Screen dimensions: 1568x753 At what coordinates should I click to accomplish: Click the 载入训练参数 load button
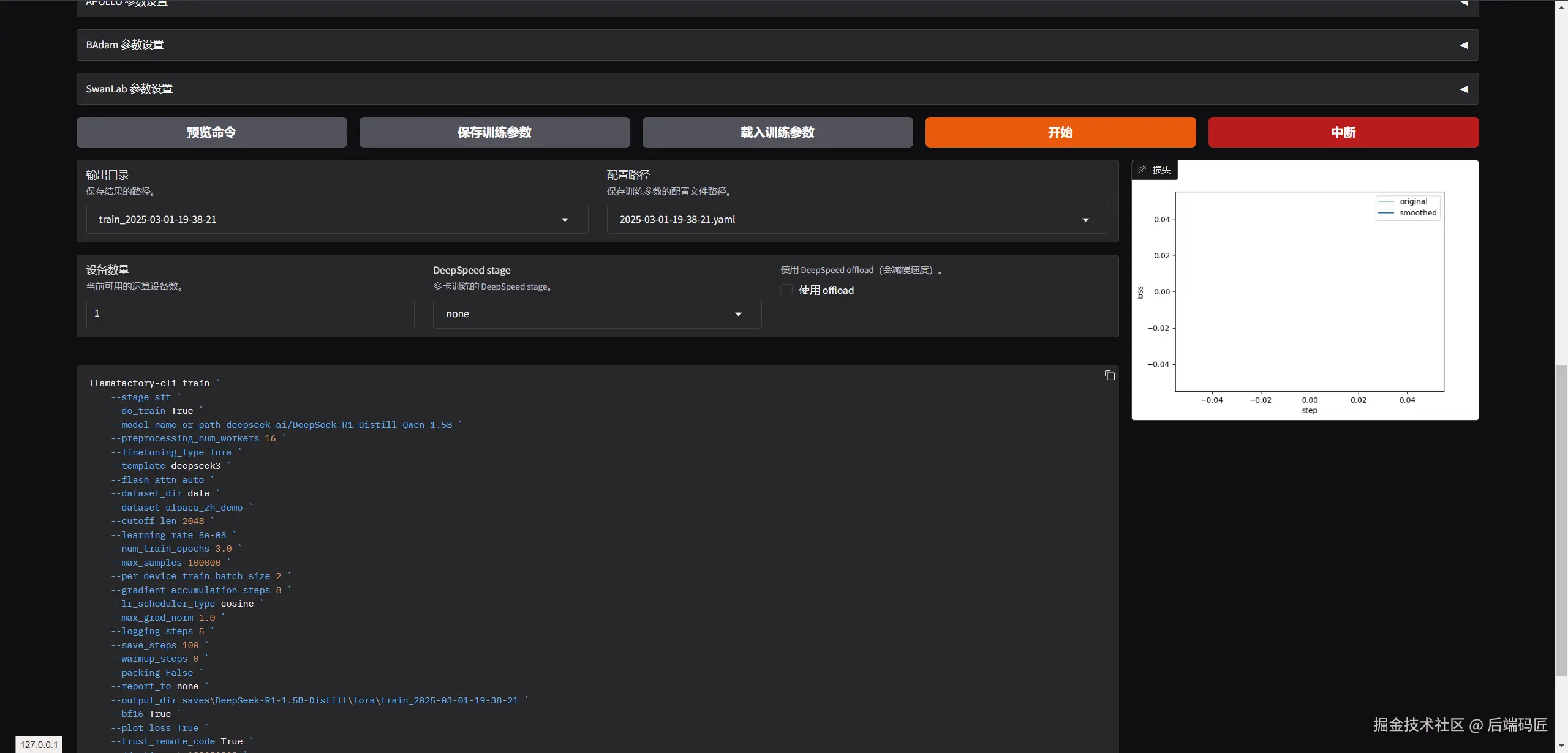coord(777,132)
